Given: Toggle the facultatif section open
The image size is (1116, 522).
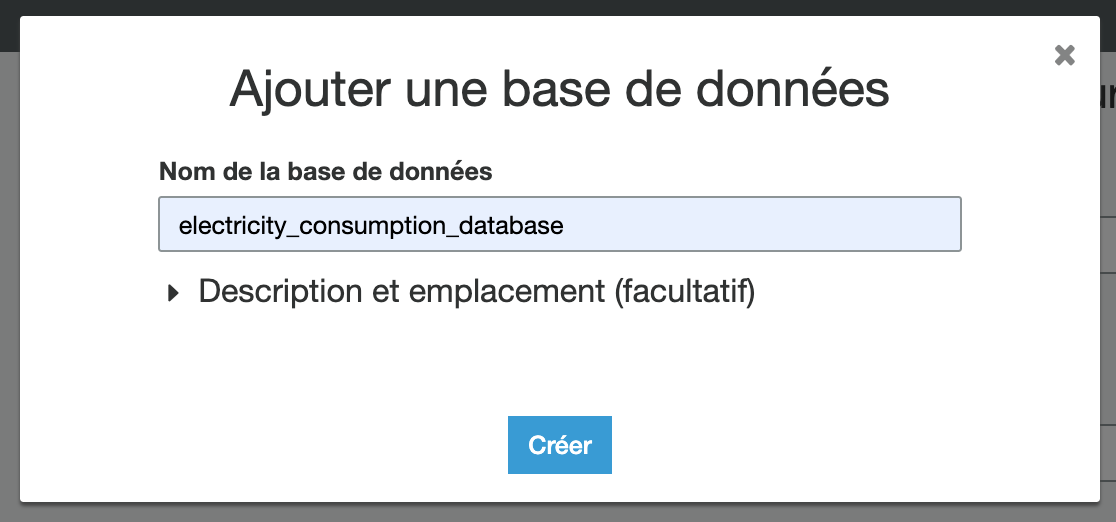Looking at the screenshot, I should pos(174,292).
